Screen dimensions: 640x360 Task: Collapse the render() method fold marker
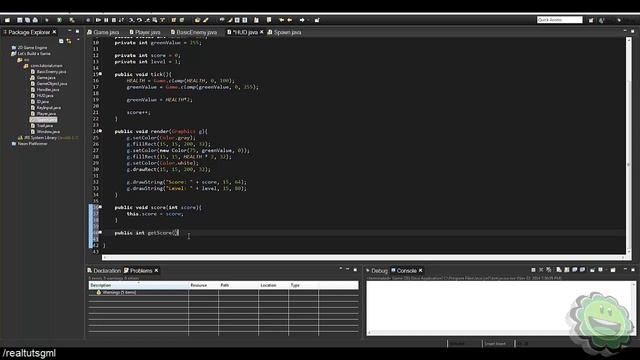[100, 131]
